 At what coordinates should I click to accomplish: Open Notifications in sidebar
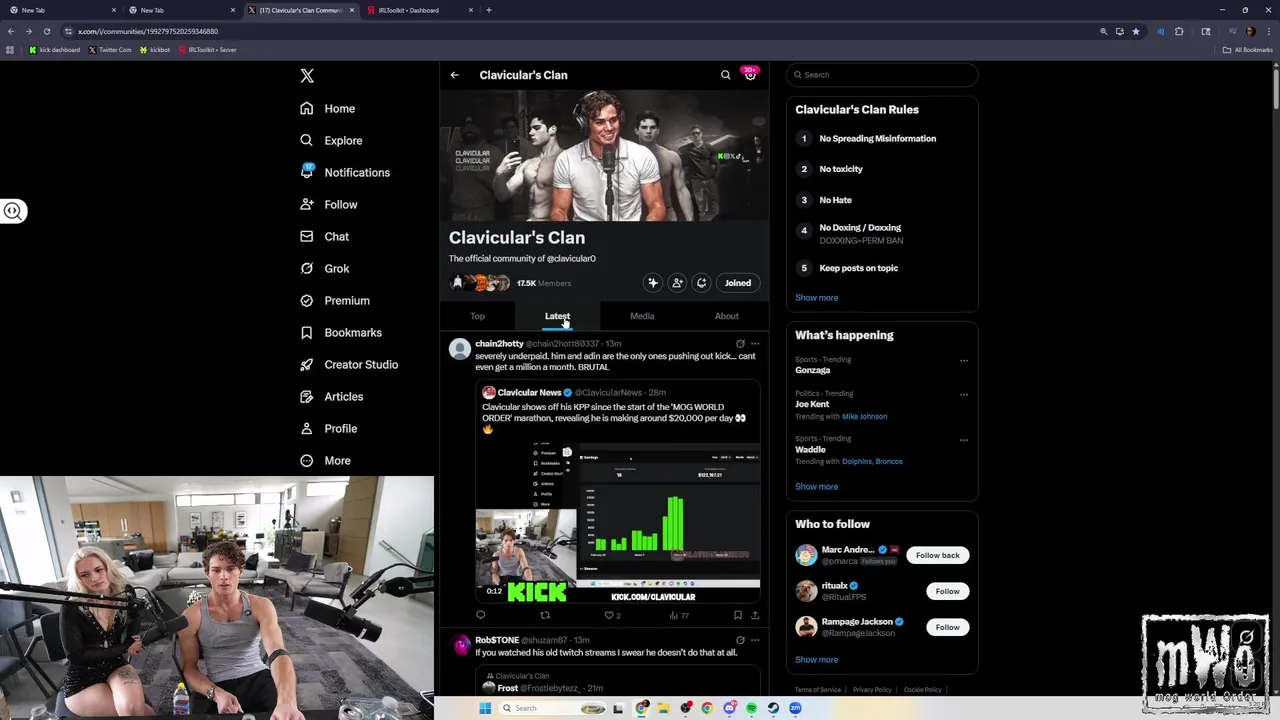point(345,172)
